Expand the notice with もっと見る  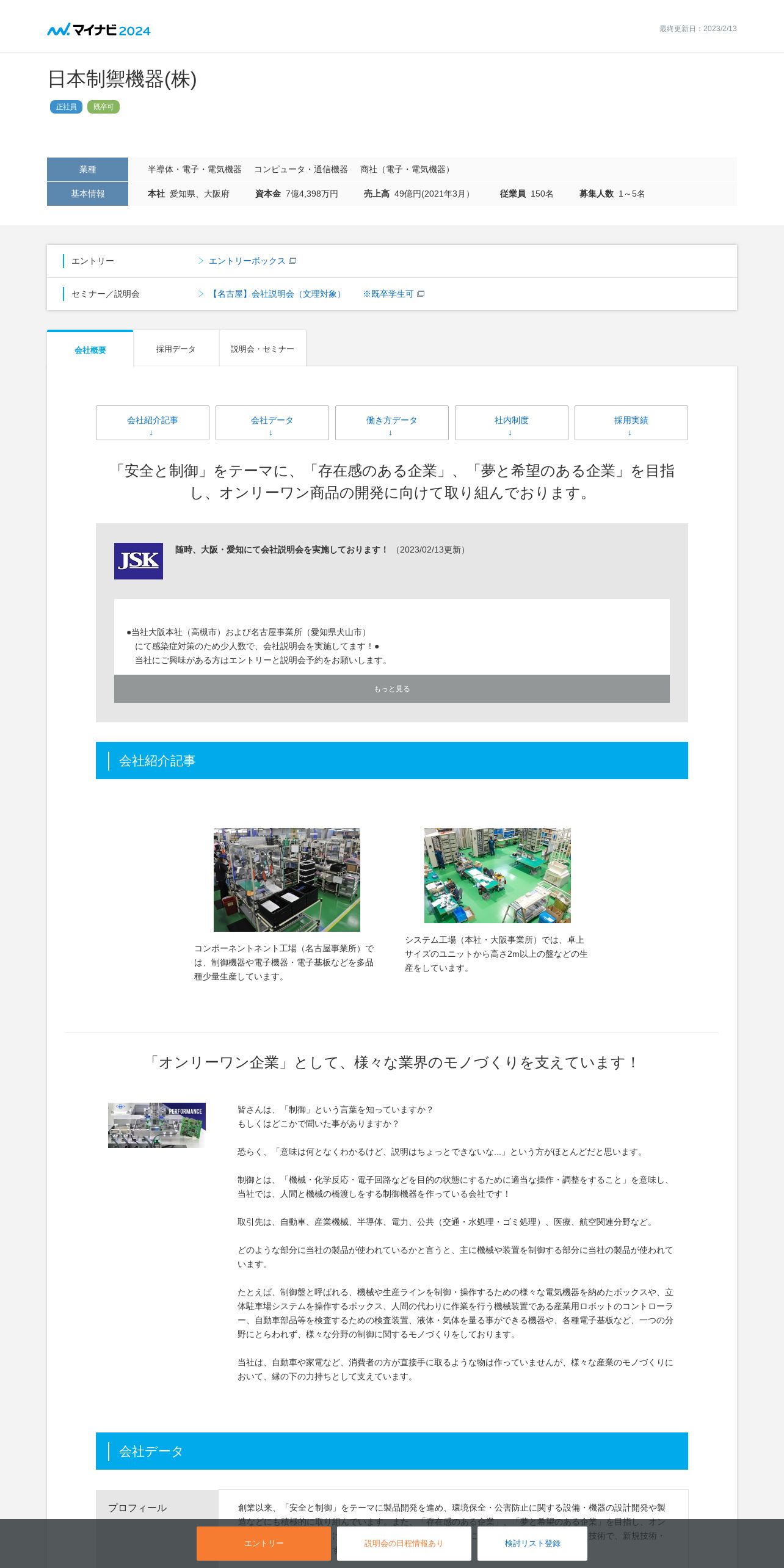pos(392,689)
